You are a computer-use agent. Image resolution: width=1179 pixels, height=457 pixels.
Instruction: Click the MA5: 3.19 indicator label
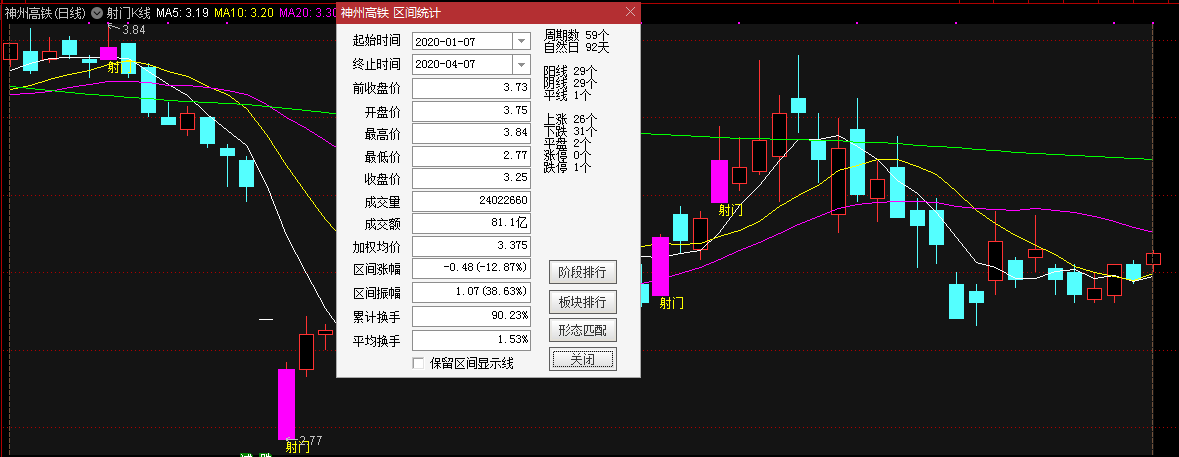[183, 13]
